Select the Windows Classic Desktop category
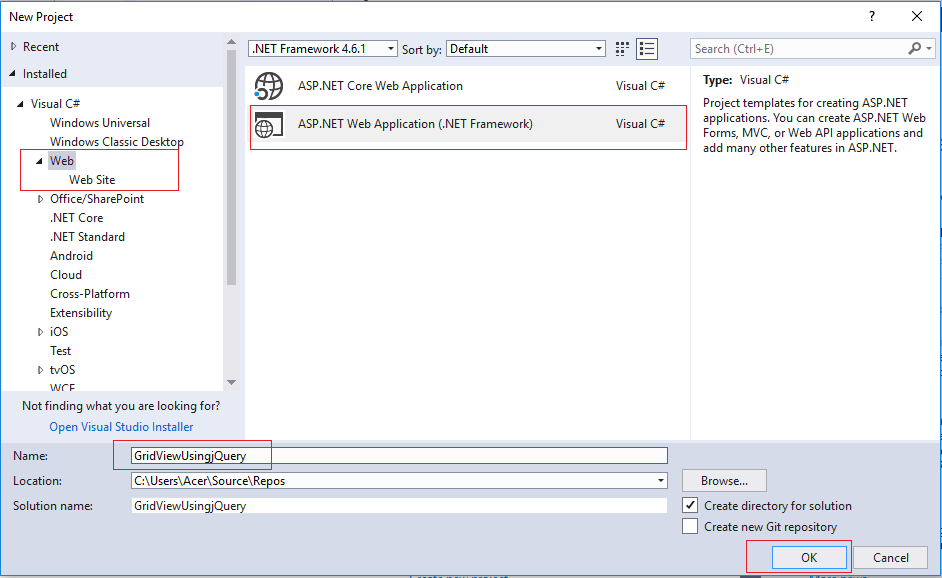The width and height of the screenshot is (942, 578). (x=113, y=141)
